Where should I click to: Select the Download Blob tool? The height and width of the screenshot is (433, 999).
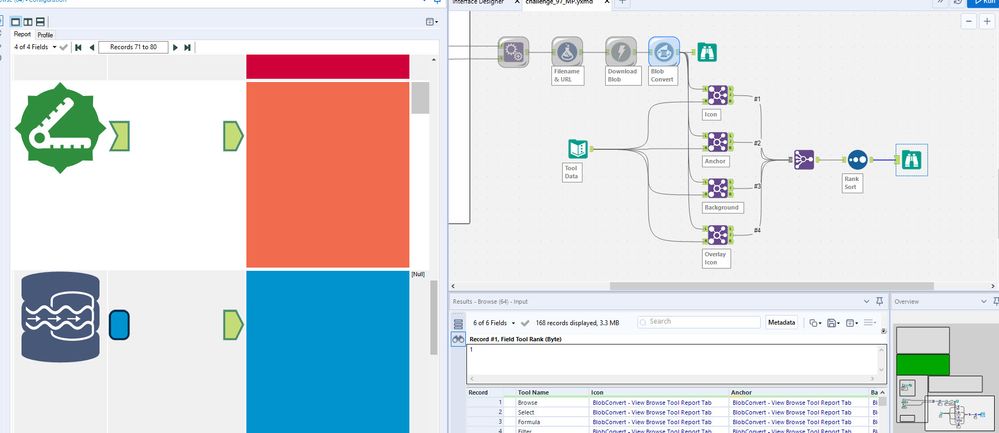621,52
